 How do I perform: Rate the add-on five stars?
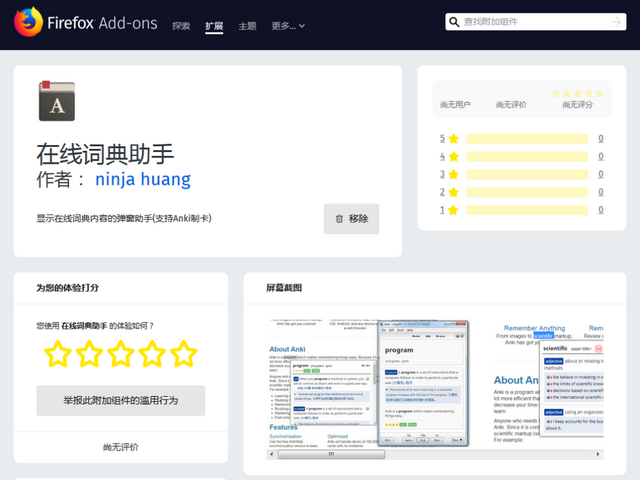pos(184,353)
